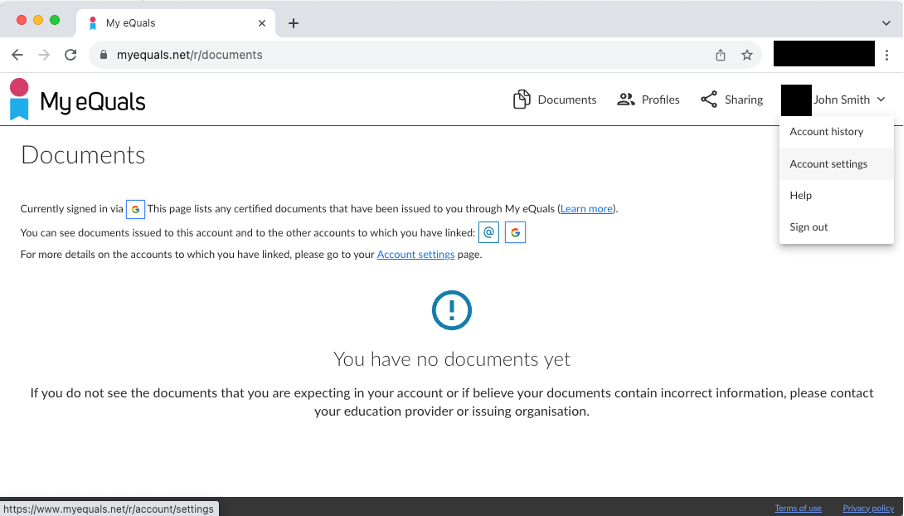
Task: Open a new browser tab
Action: 293,23
